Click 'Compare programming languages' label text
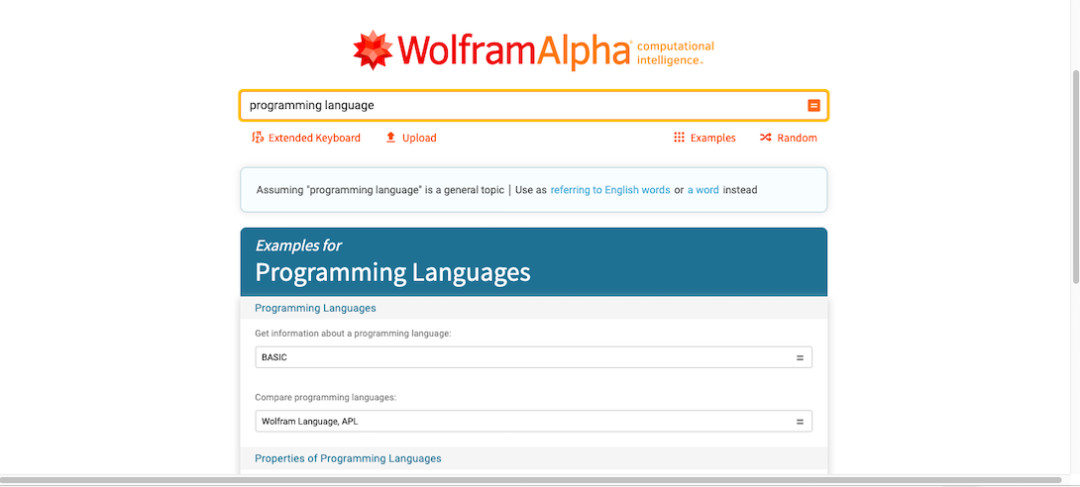 pos(326,397)
